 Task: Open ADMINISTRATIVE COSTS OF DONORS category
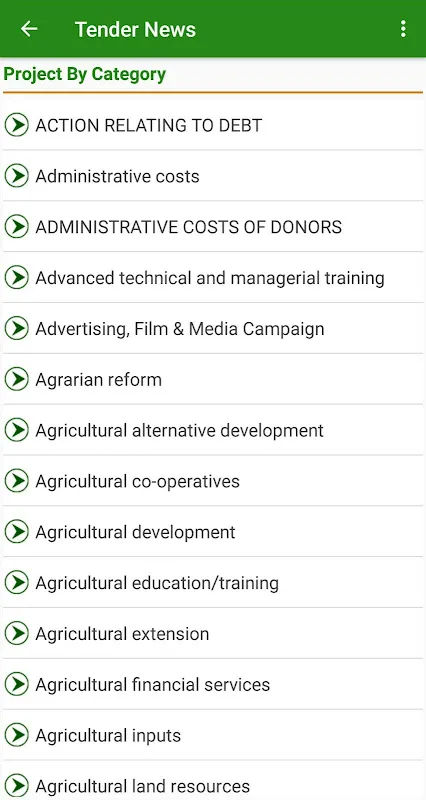pyautogui.click(x=213, y=227)
